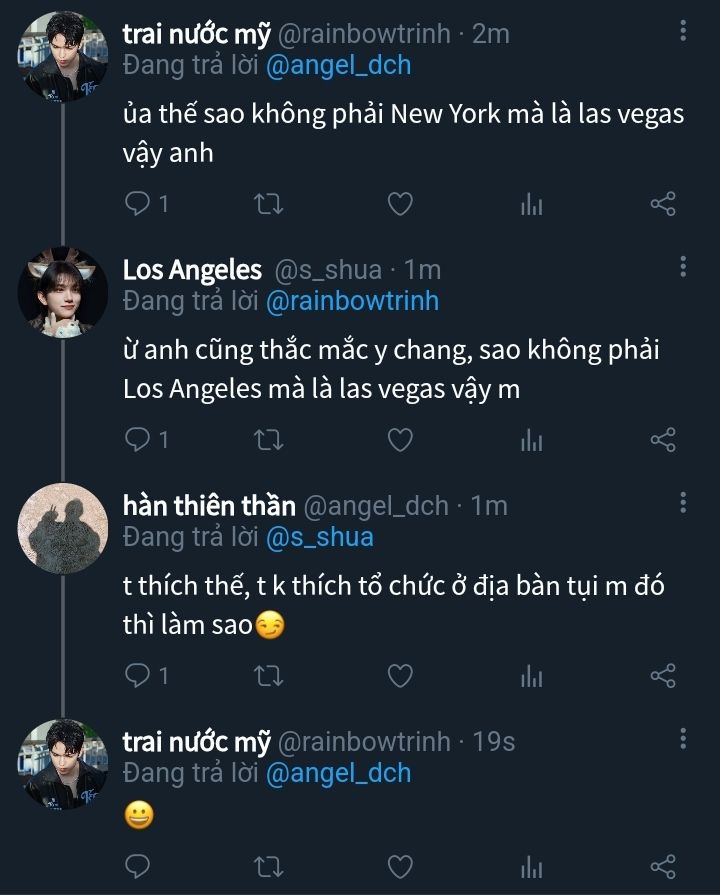Like the Los Angeles user's tweet

[400, 440]
